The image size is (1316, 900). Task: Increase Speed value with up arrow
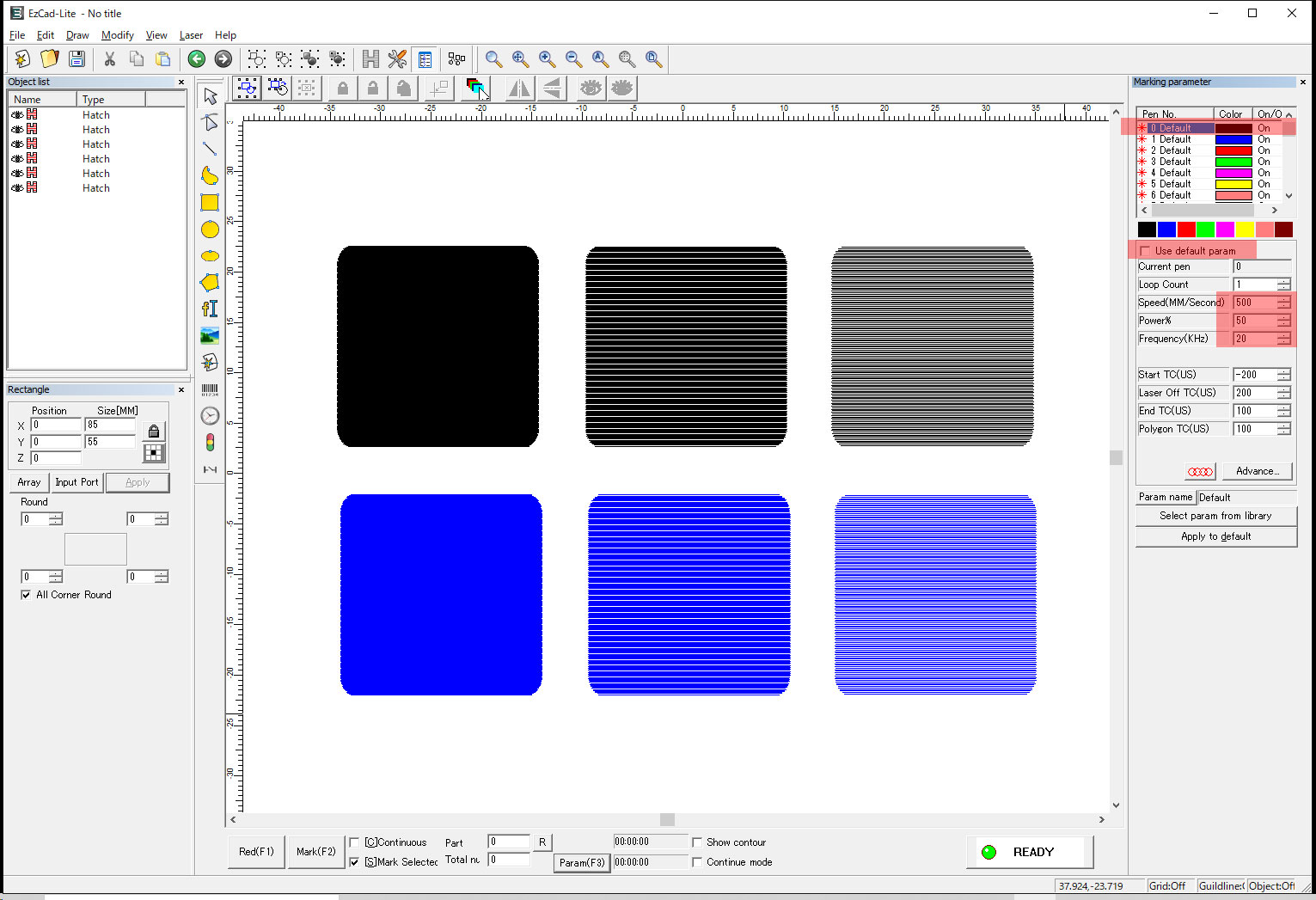click(1283, 299)
